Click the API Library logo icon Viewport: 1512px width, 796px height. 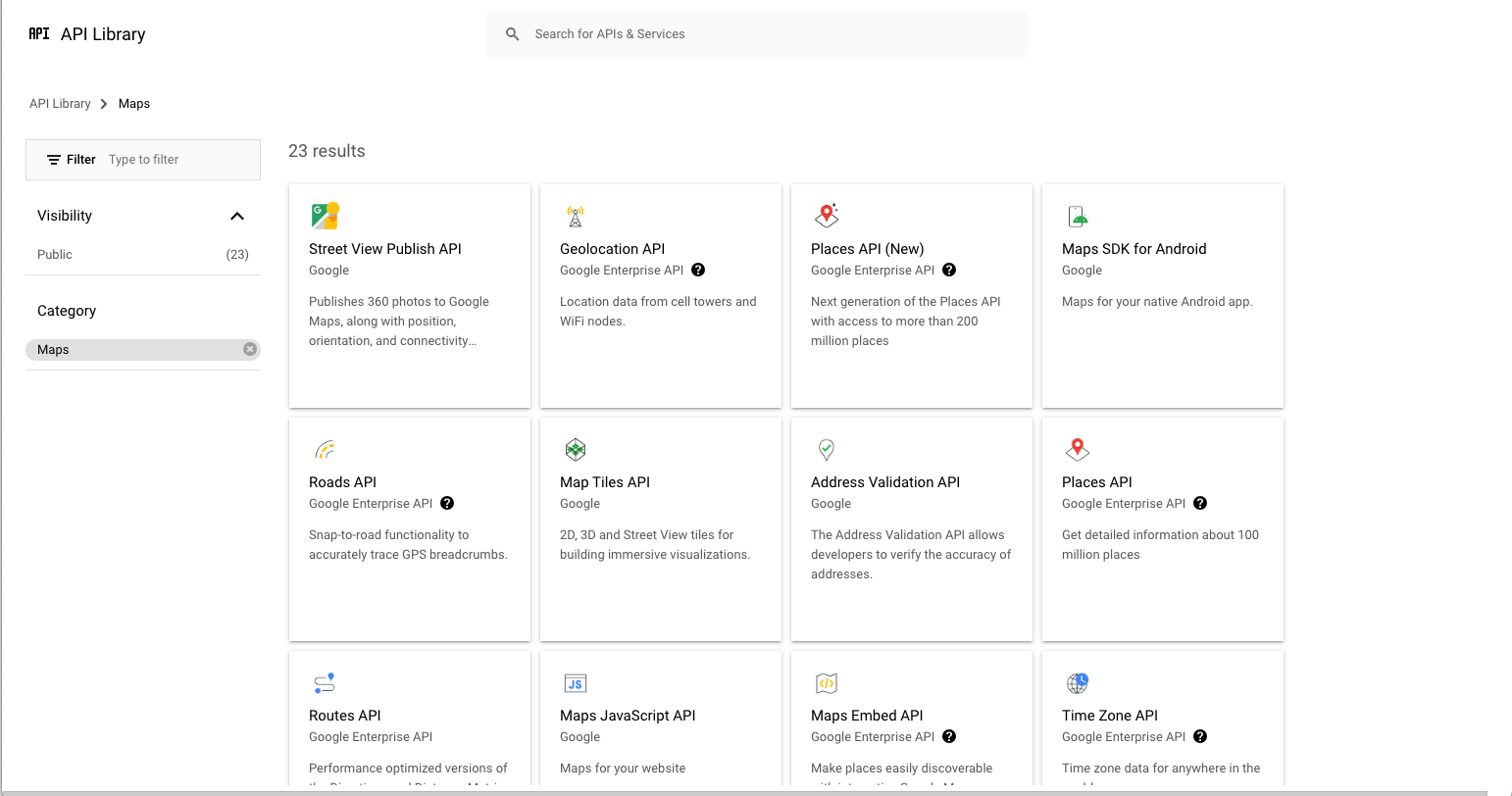[x=39, y=33]
